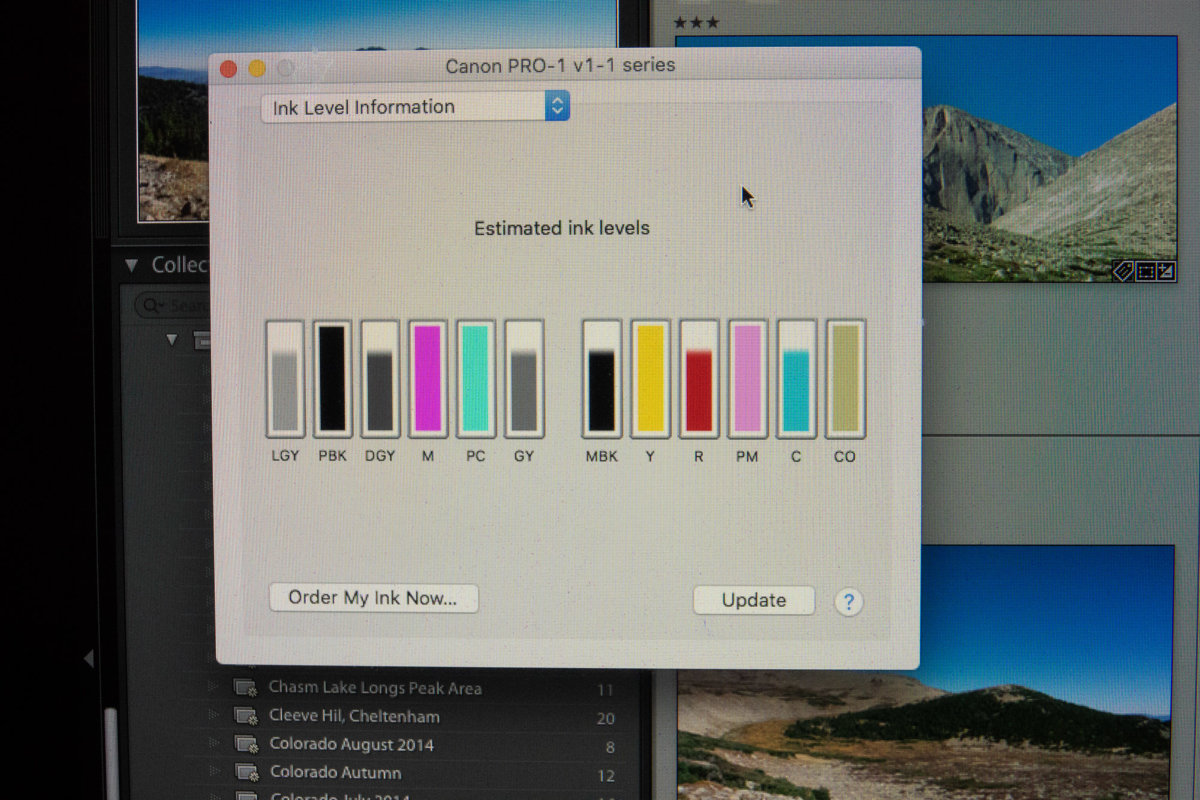Collapse the collection set disclosure triangle
1200x800 pixels.
coord(172,340)
